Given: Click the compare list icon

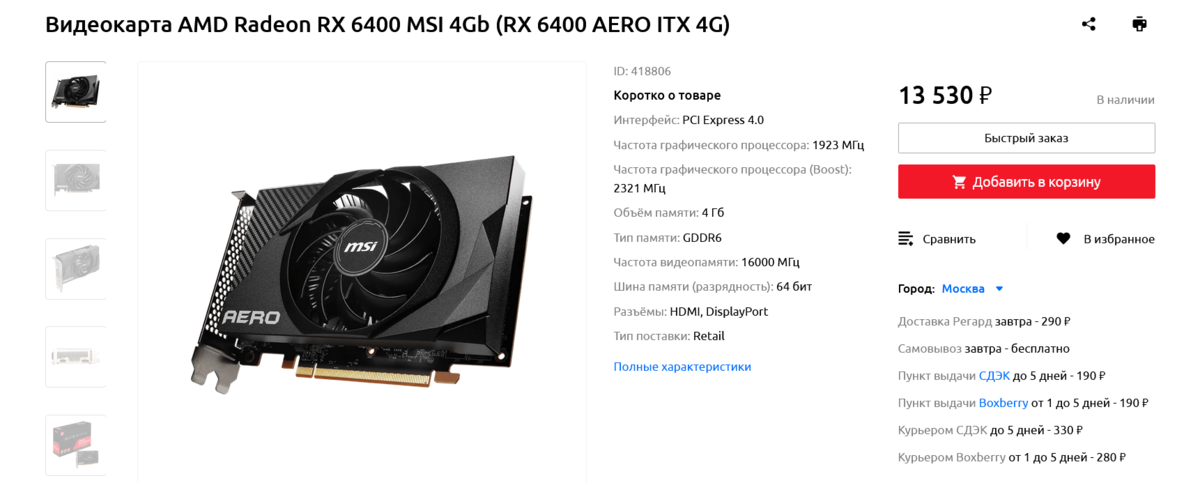Looking at the screenshot, I should click(906, 239).
